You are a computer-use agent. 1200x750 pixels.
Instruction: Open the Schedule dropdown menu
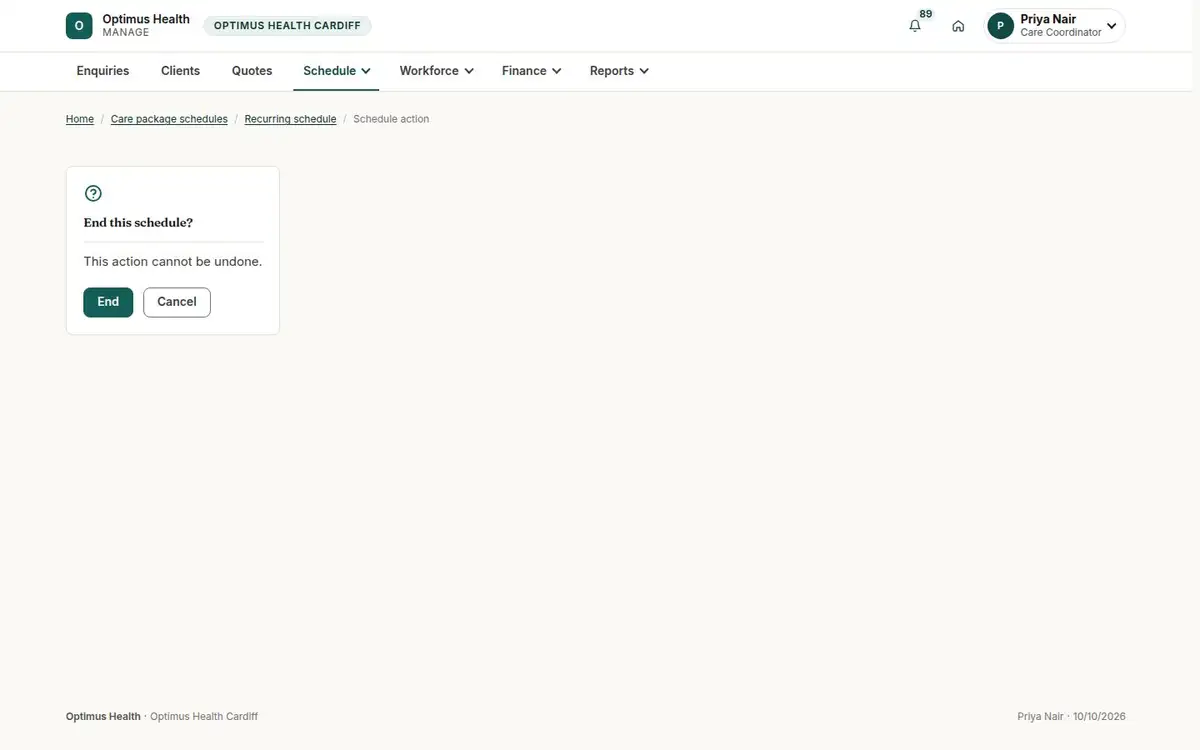336,71
